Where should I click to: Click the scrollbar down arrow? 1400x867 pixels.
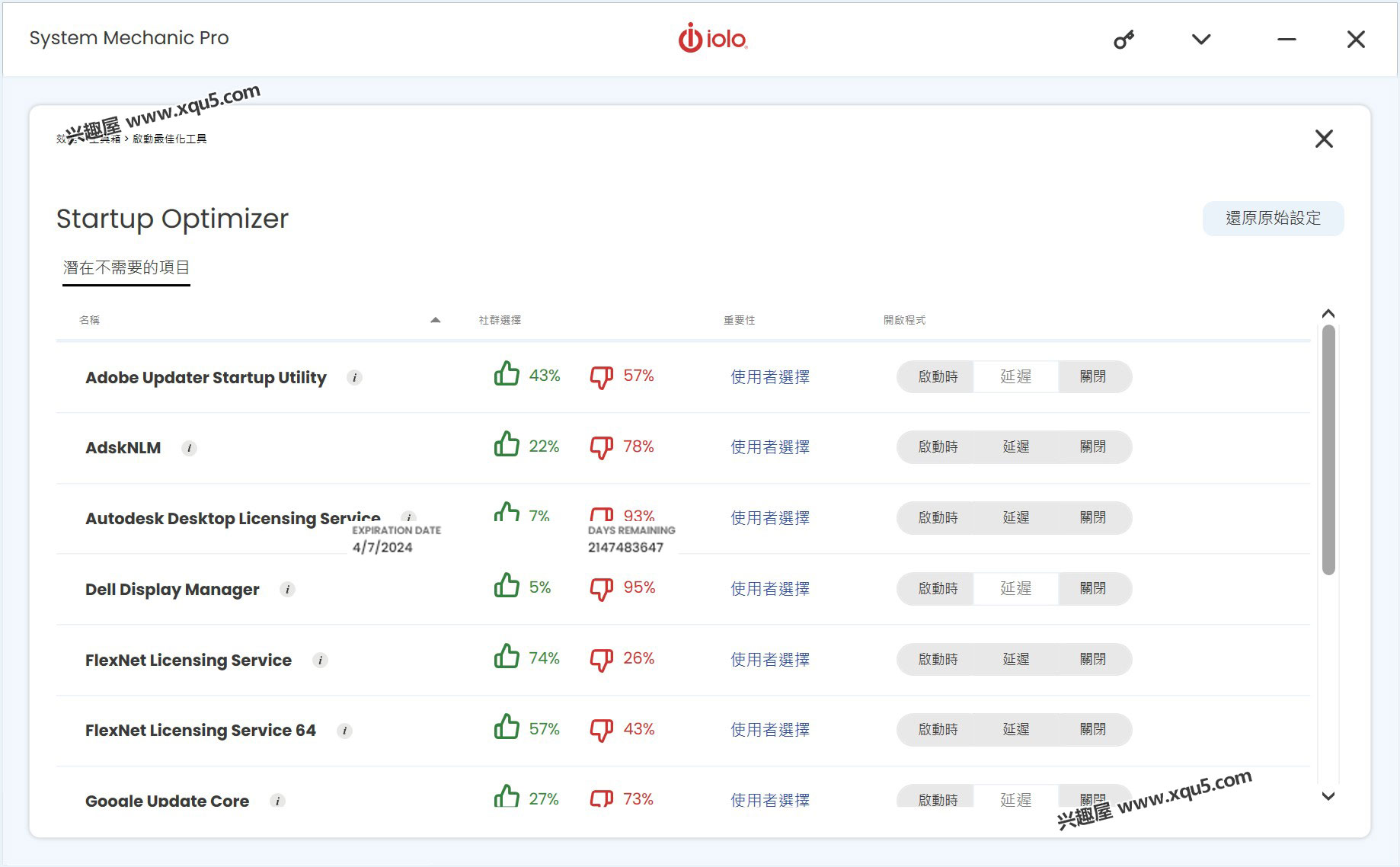(x=1328, y=796)
